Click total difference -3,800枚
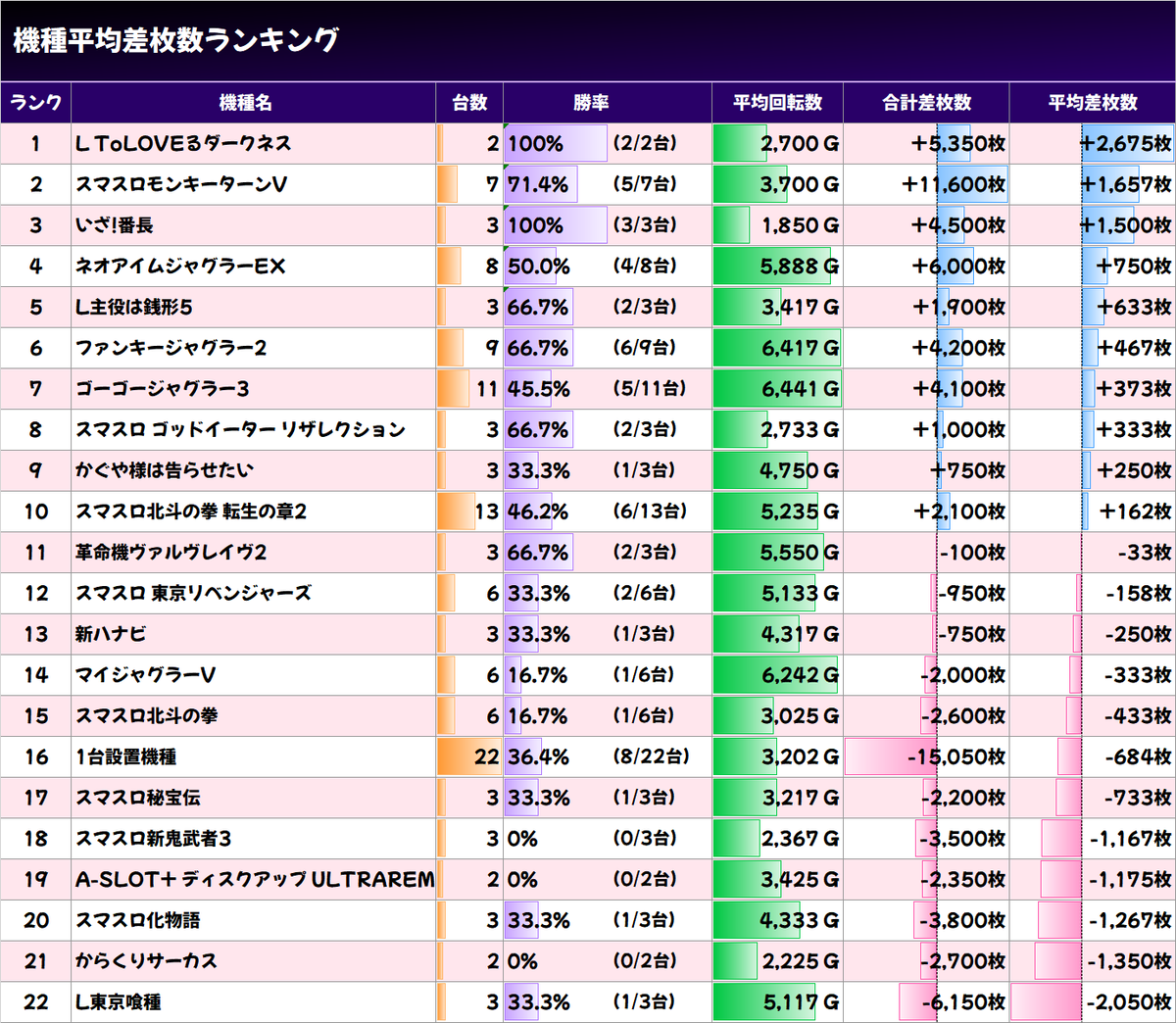Image resolution: width=1176 pixels, height=1023 pixels. (x=962, y=920)
